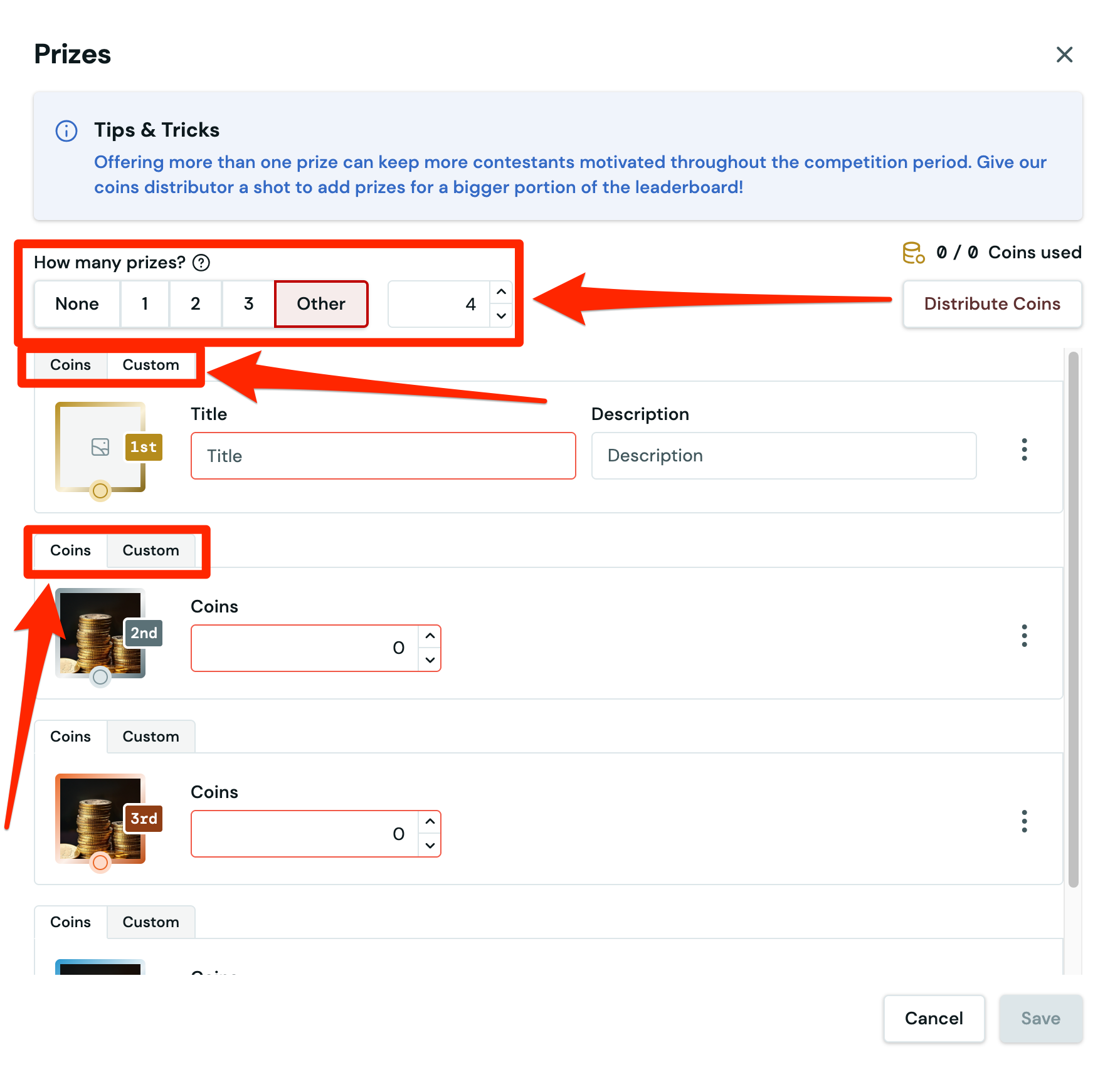Click the Distribute Coins button
1120x1082 pixels.
coord(992,304)
